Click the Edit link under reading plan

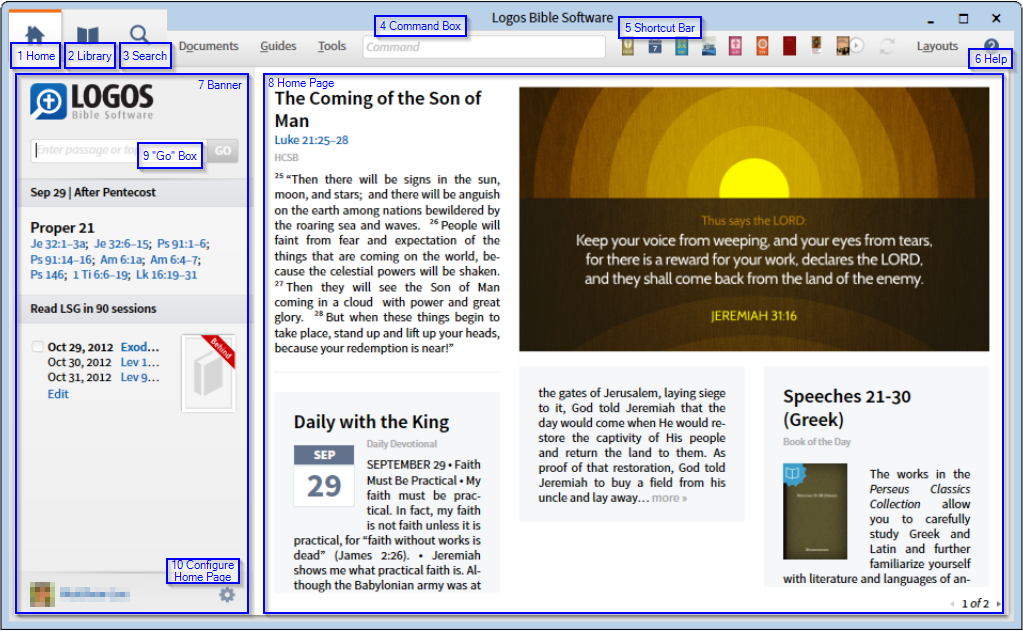coord(58,394)
